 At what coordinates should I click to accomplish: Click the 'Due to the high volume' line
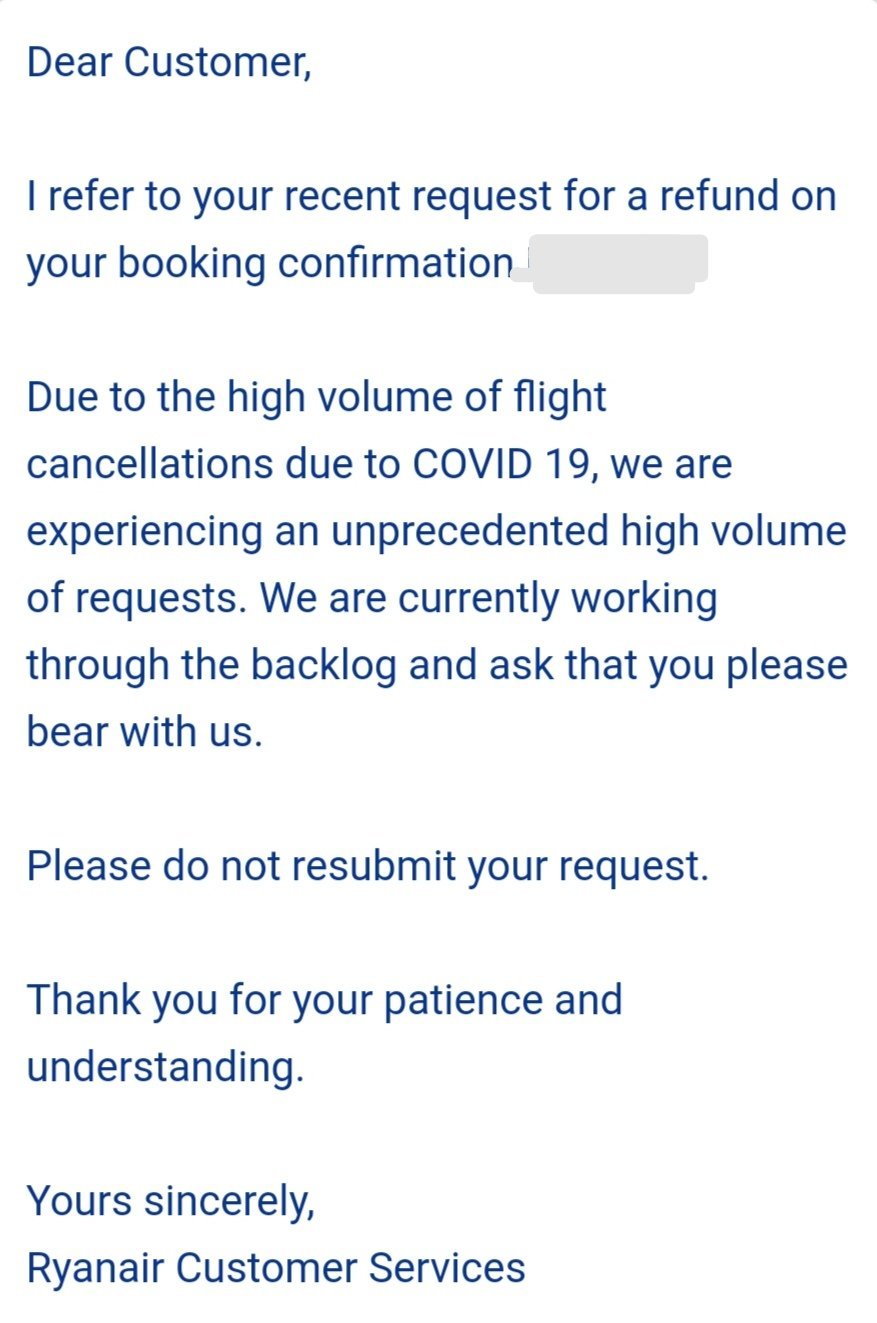316,397
